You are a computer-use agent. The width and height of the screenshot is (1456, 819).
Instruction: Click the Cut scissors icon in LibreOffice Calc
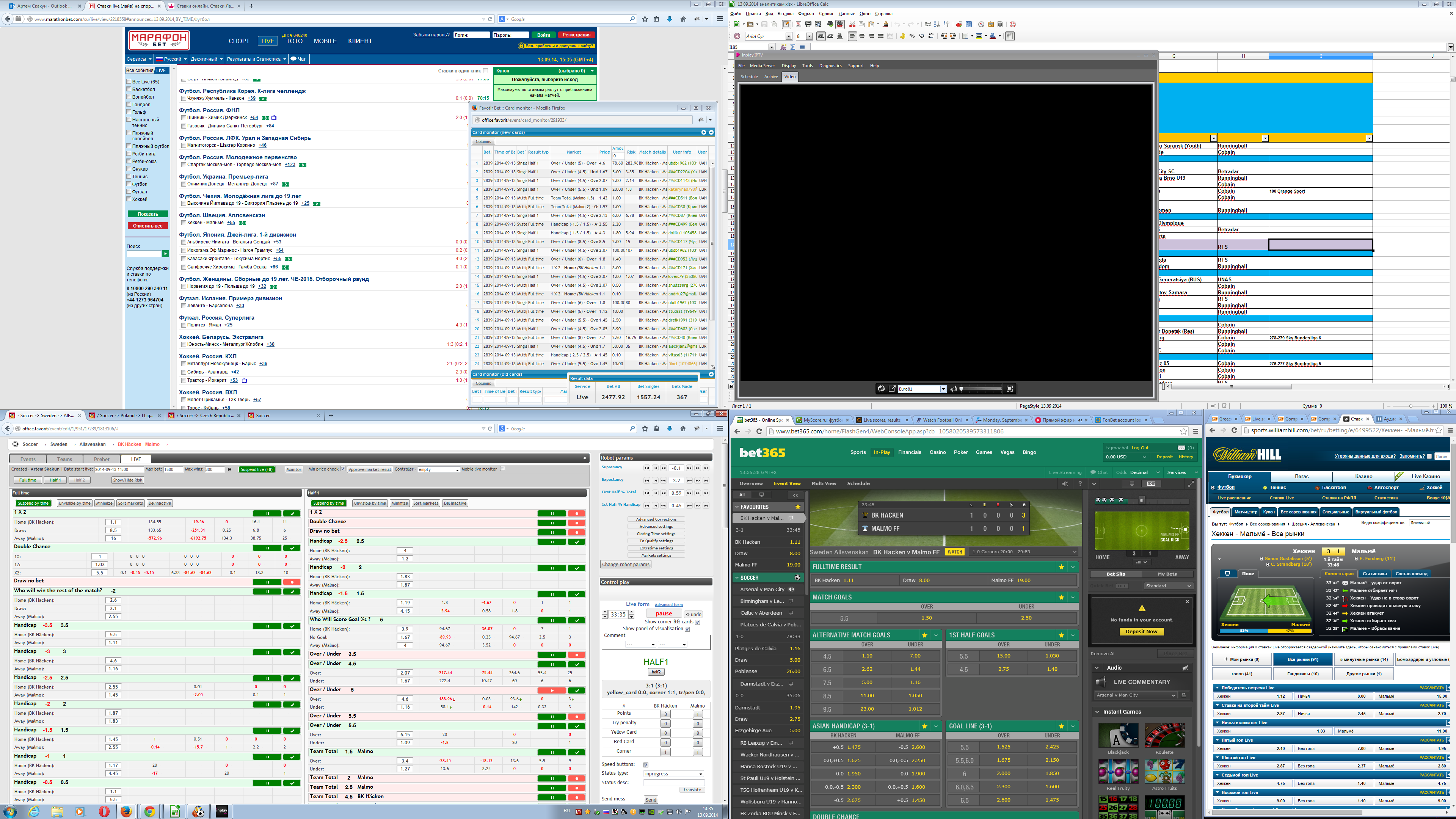tap(852, 24)
